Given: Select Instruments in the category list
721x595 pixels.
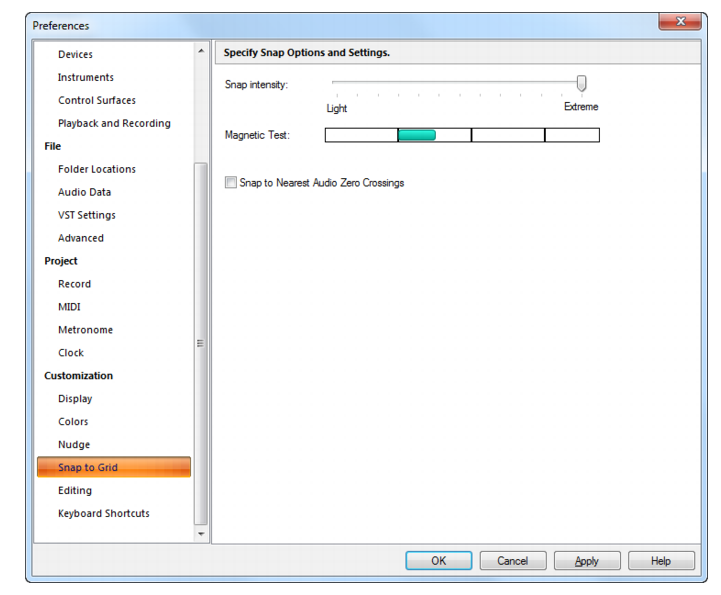Looking at the screenshot, I should tap(86, 77).
